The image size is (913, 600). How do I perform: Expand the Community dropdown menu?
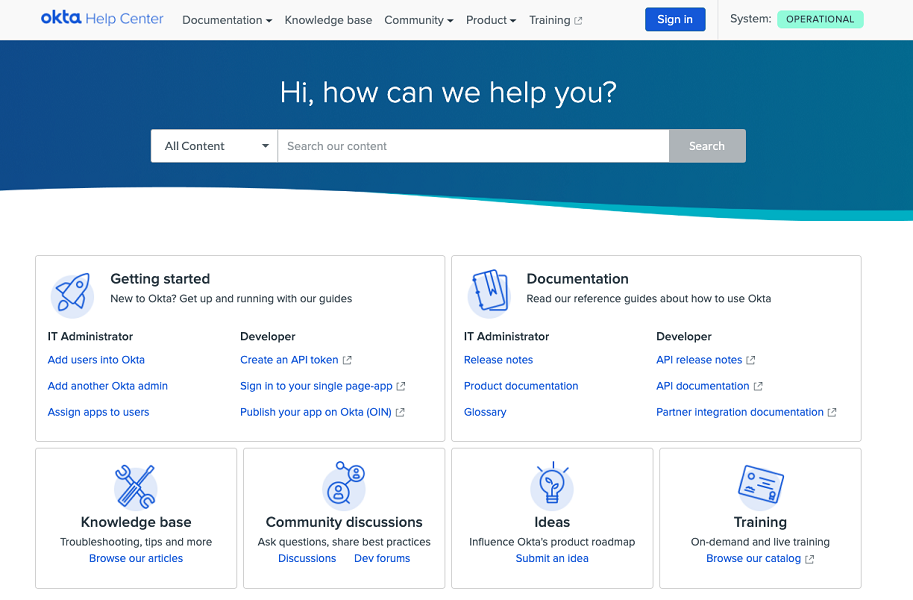419,20
